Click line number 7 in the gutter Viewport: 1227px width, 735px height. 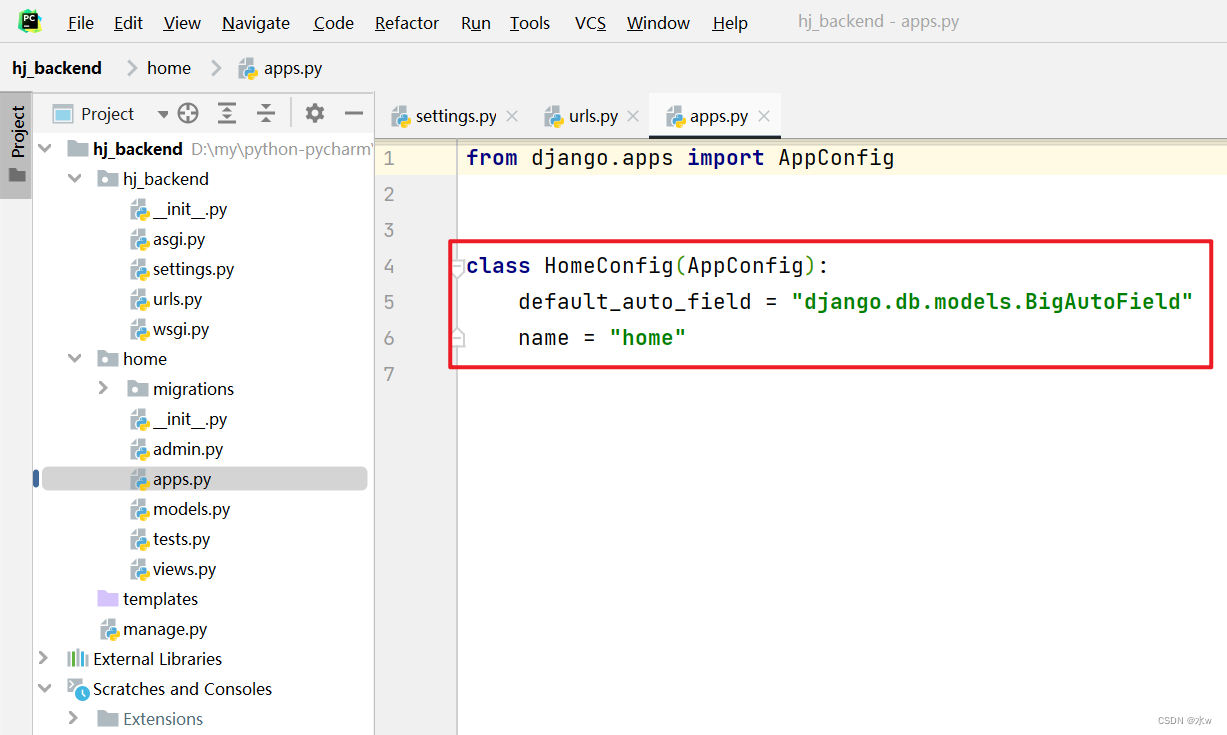coord(388,374)
